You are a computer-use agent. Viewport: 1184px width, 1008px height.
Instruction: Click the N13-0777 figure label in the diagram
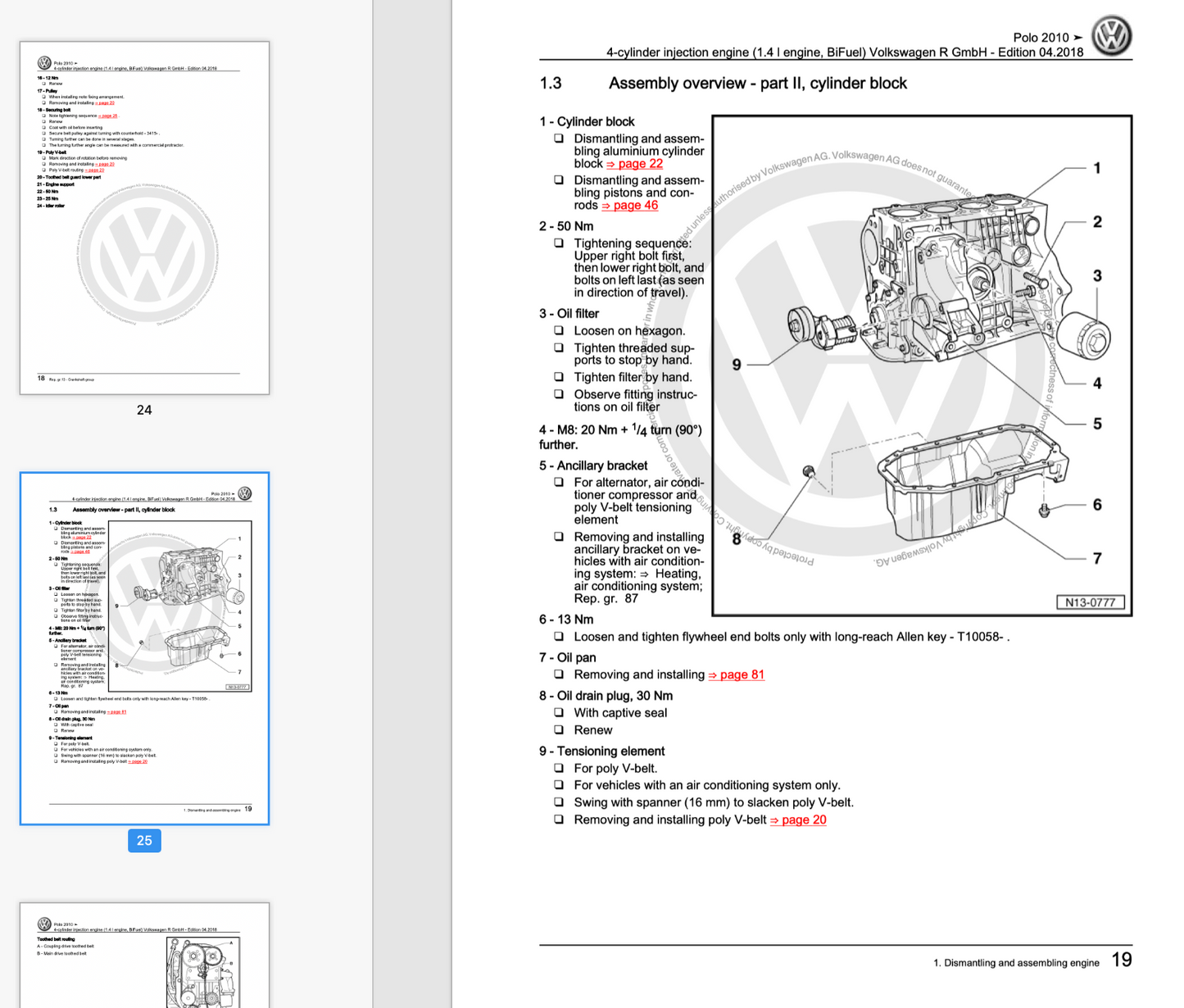coord(1090,602)
